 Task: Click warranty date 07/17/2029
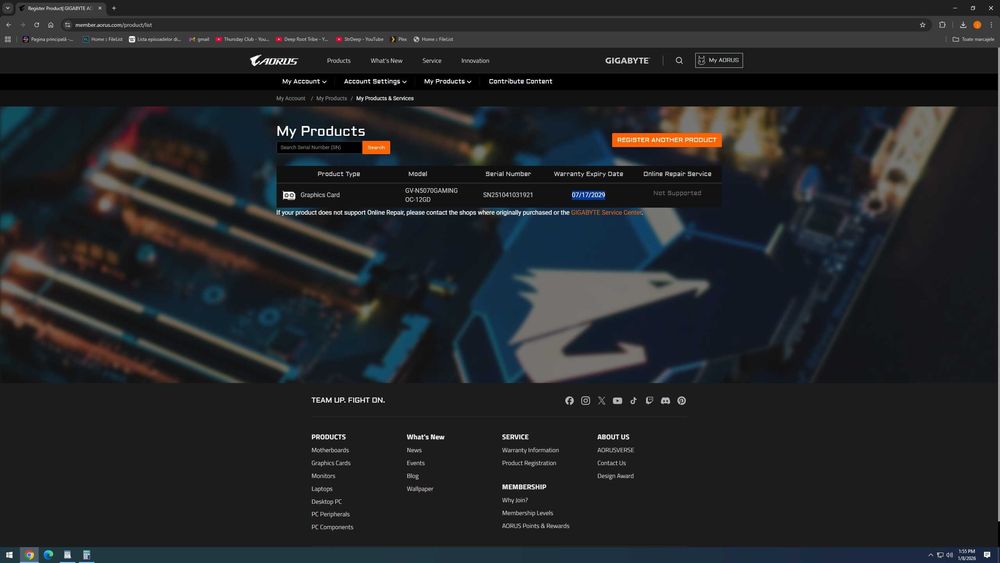(588, 195)
